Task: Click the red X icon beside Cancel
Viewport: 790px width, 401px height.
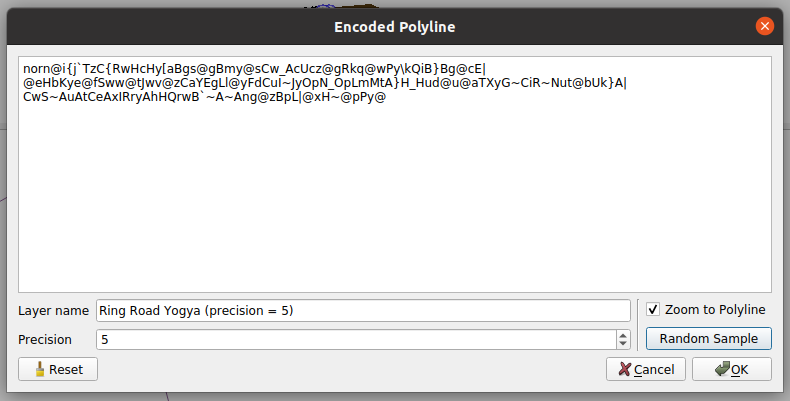Action: (624, 369)
